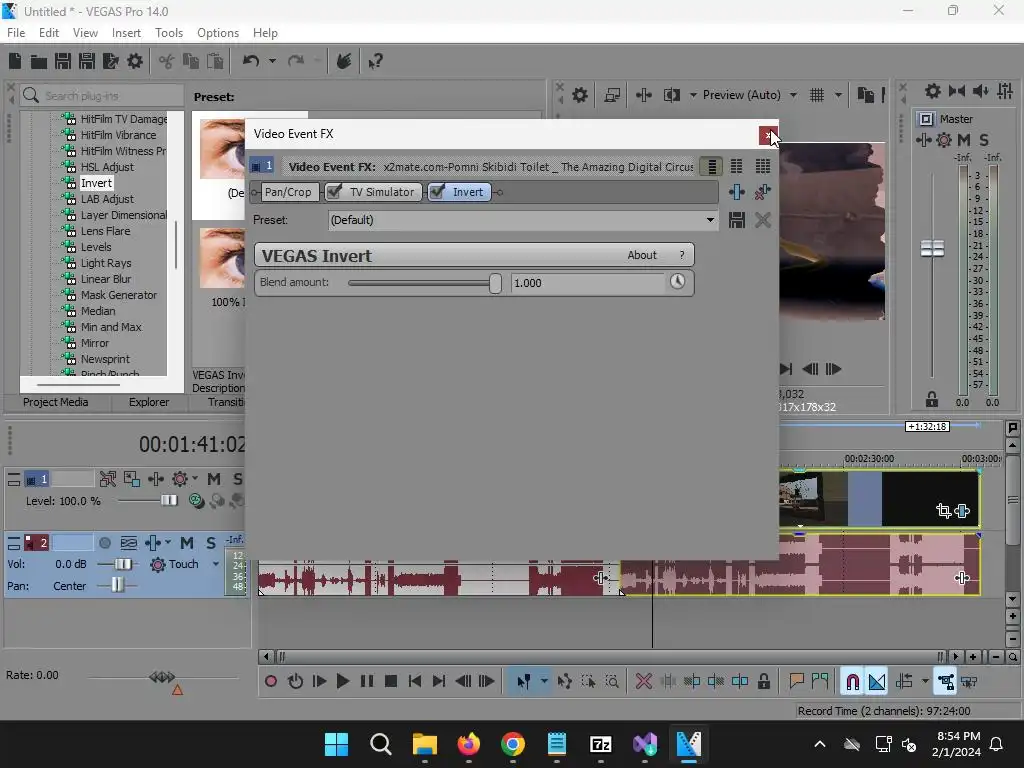Open Preview (Auto) quality dropdown
This screenshot has height=768, width=1024.
coord(793,95)
